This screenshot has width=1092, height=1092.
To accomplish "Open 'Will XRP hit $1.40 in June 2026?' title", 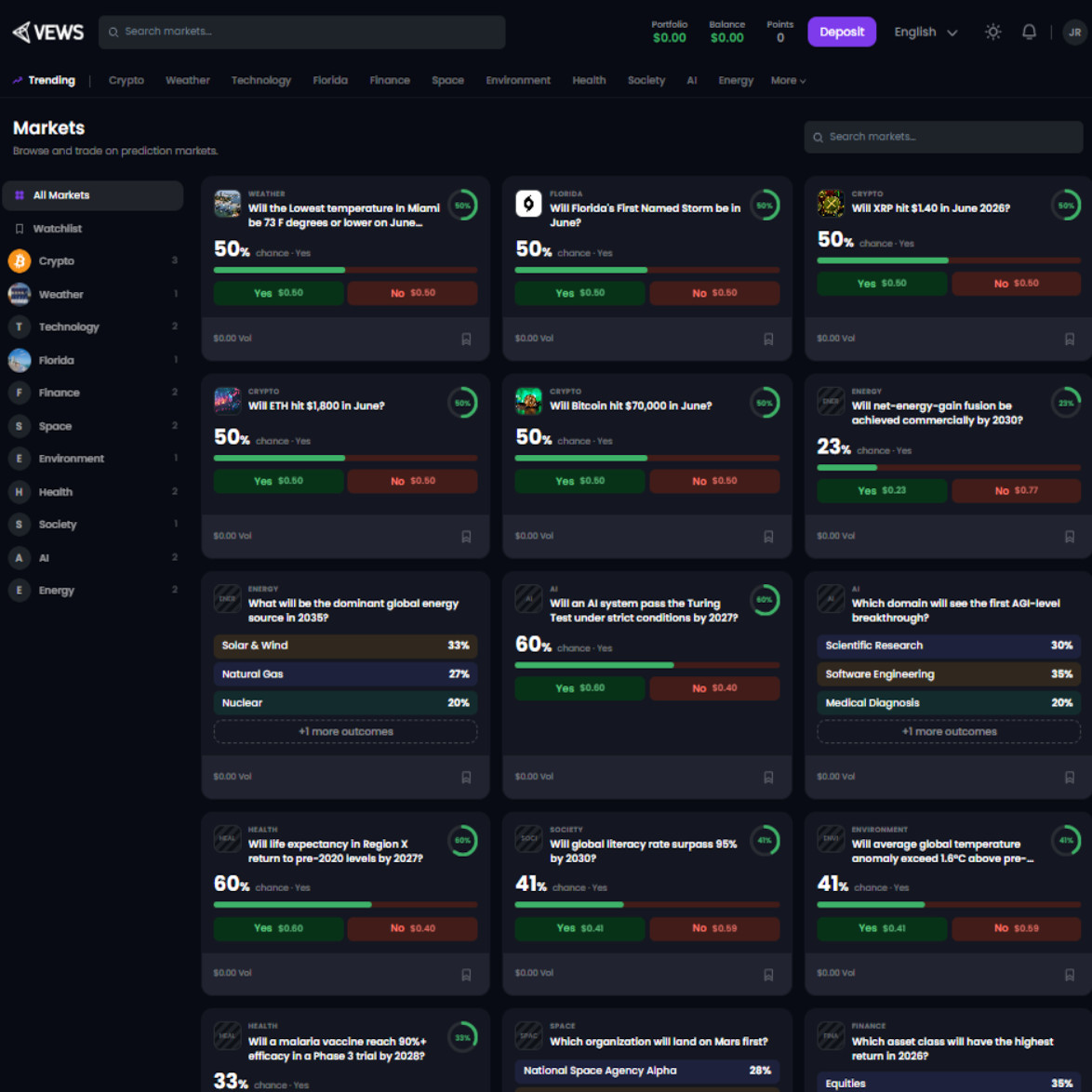I will [930, 208].
